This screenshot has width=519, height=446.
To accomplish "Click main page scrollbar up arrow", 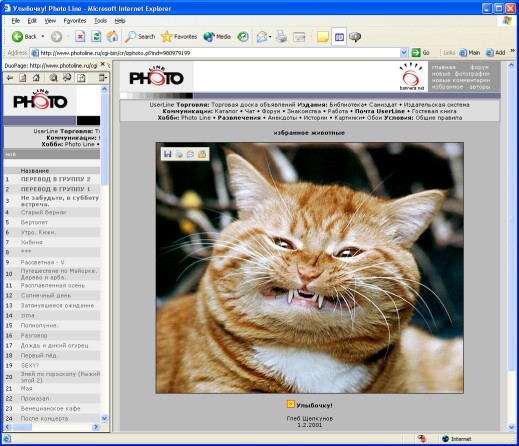I will click(x=512, y=66).
